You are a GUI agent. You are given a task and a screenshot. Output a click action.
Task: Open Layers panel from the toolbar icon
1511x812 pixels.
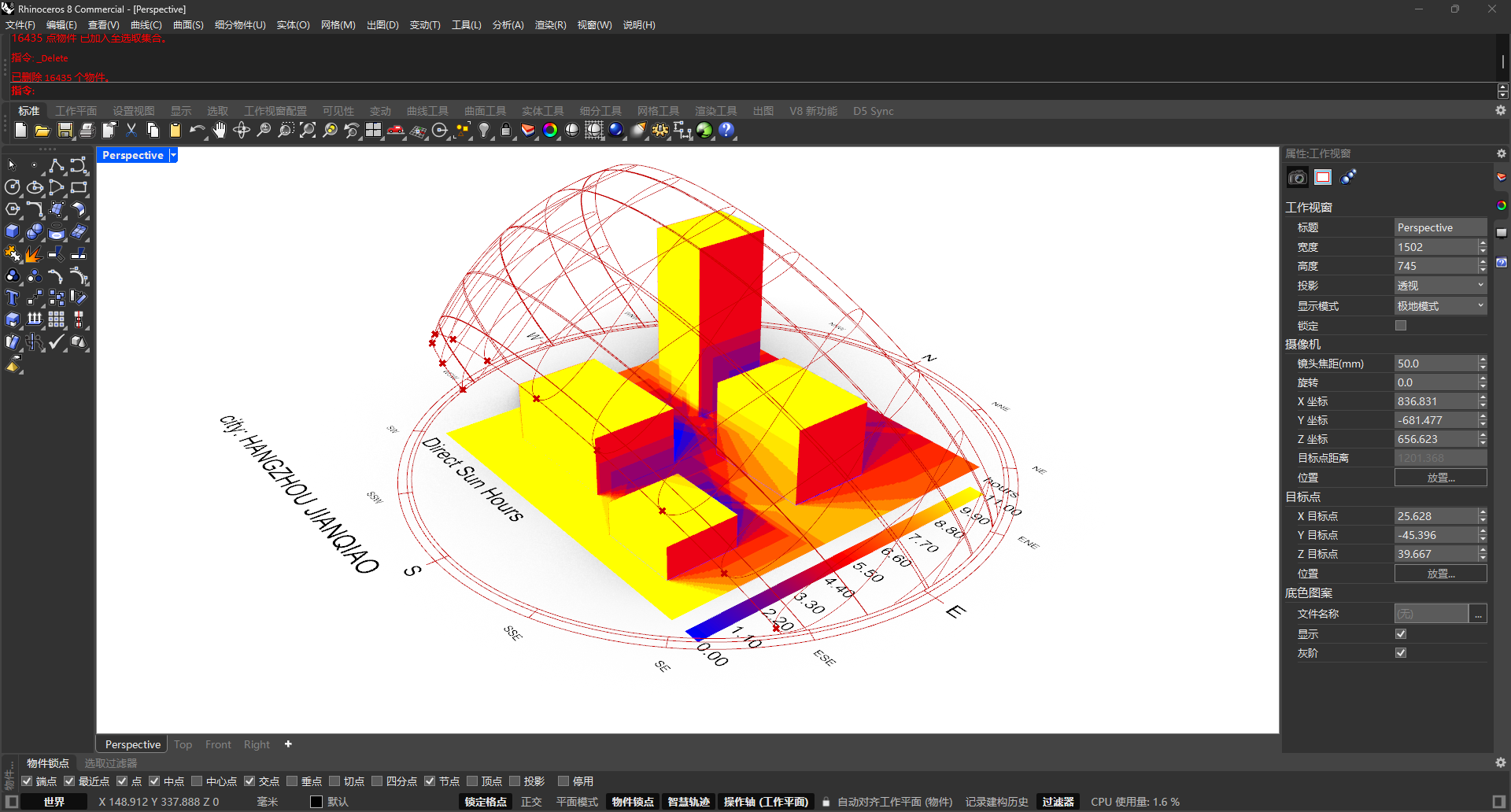click(x=528, y=131)
